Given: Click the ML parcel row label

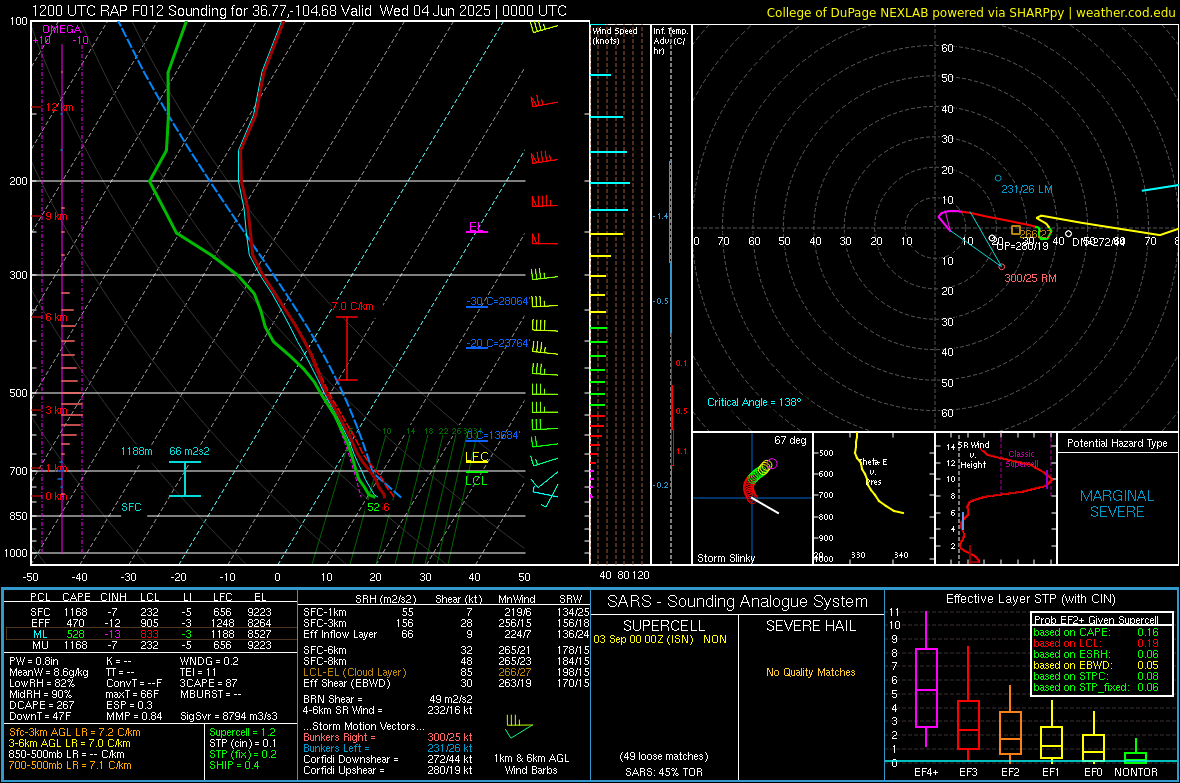Looking at the screenshot, I should [x=40, y=634].
